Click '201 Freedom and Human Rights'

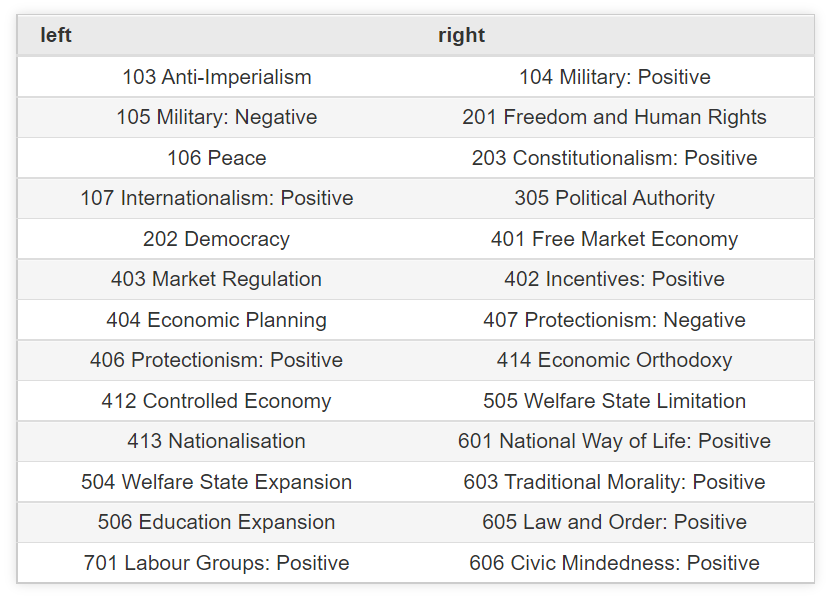click(615, 117)
